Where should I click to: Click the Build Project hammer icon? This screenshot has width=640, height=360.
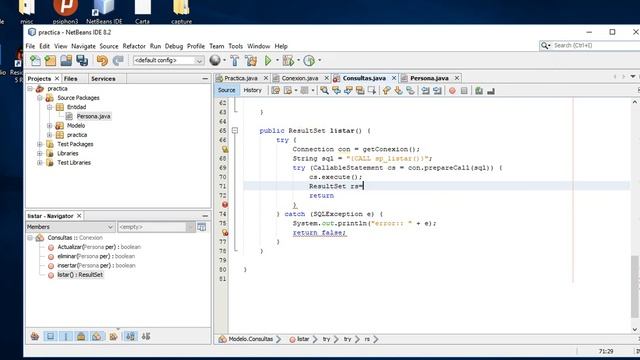pyautogui.click(x=235, y=60)
